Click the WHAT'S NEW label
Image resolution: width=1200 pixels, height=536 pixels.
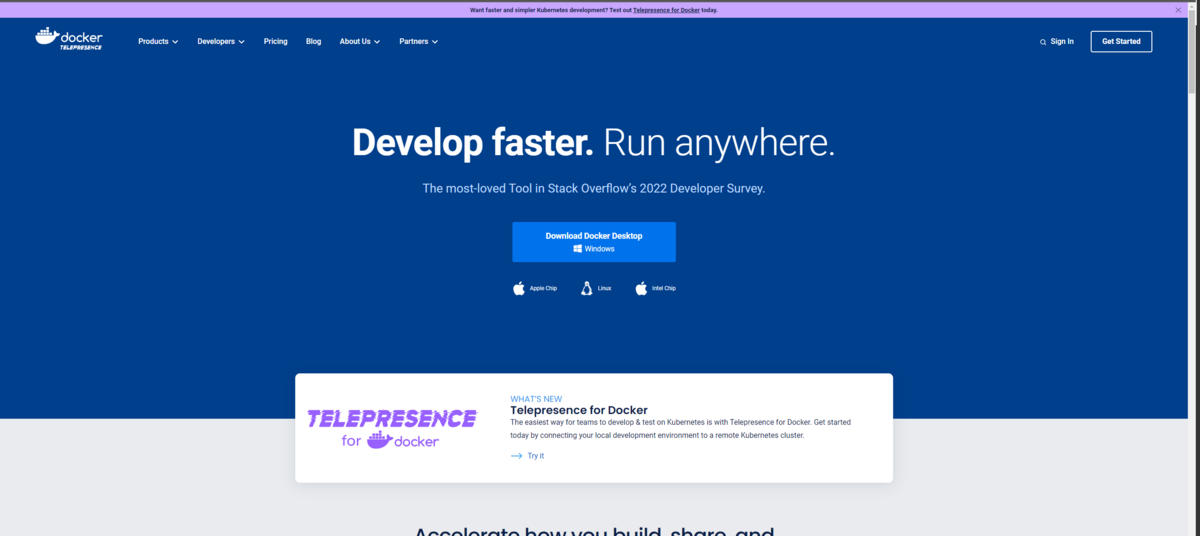click(x=536, y=398)
